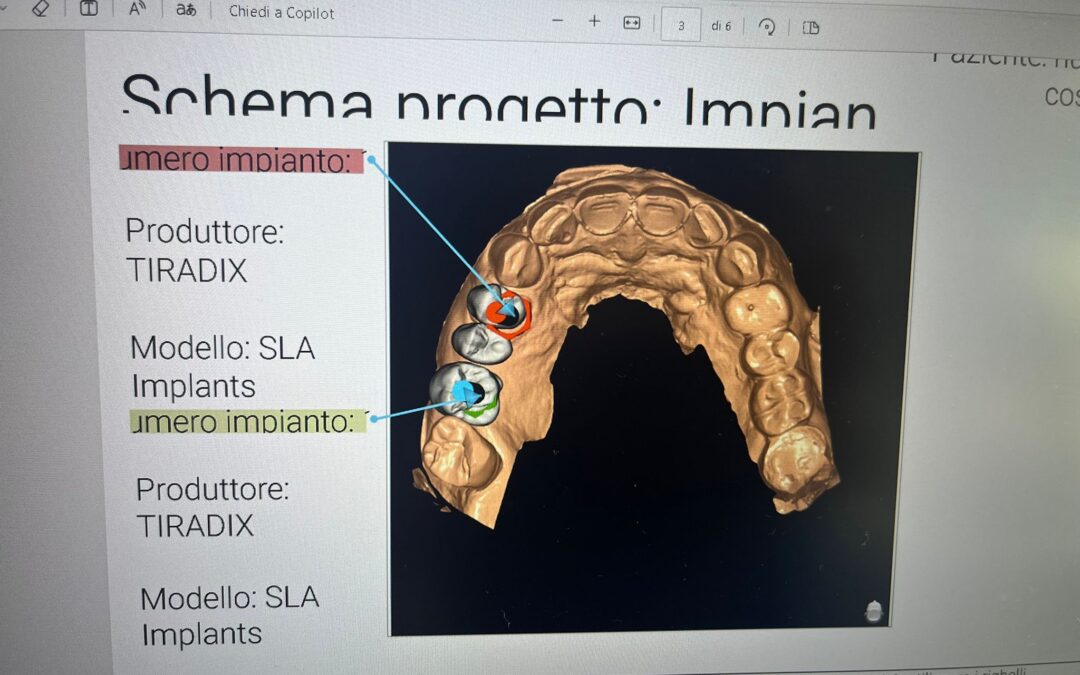Click the orange hexagon implant marker

click(510, 312)
